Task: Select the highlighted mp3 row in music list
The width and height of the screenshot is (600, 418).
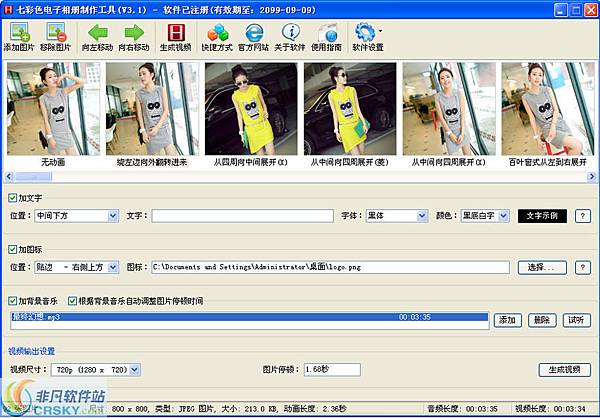Action: click(x=250, y=317)
